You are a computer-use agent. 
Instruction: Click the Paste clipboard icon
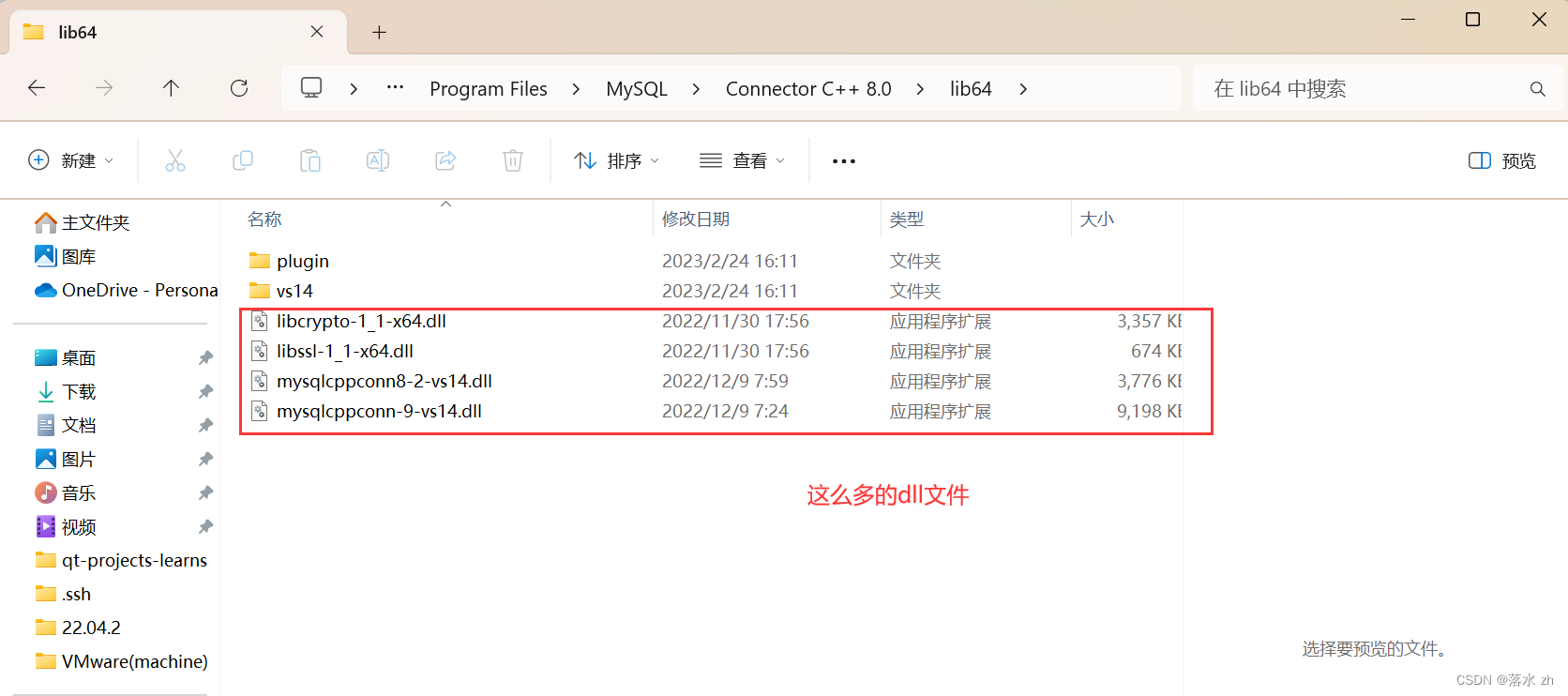tap(310, 160)
